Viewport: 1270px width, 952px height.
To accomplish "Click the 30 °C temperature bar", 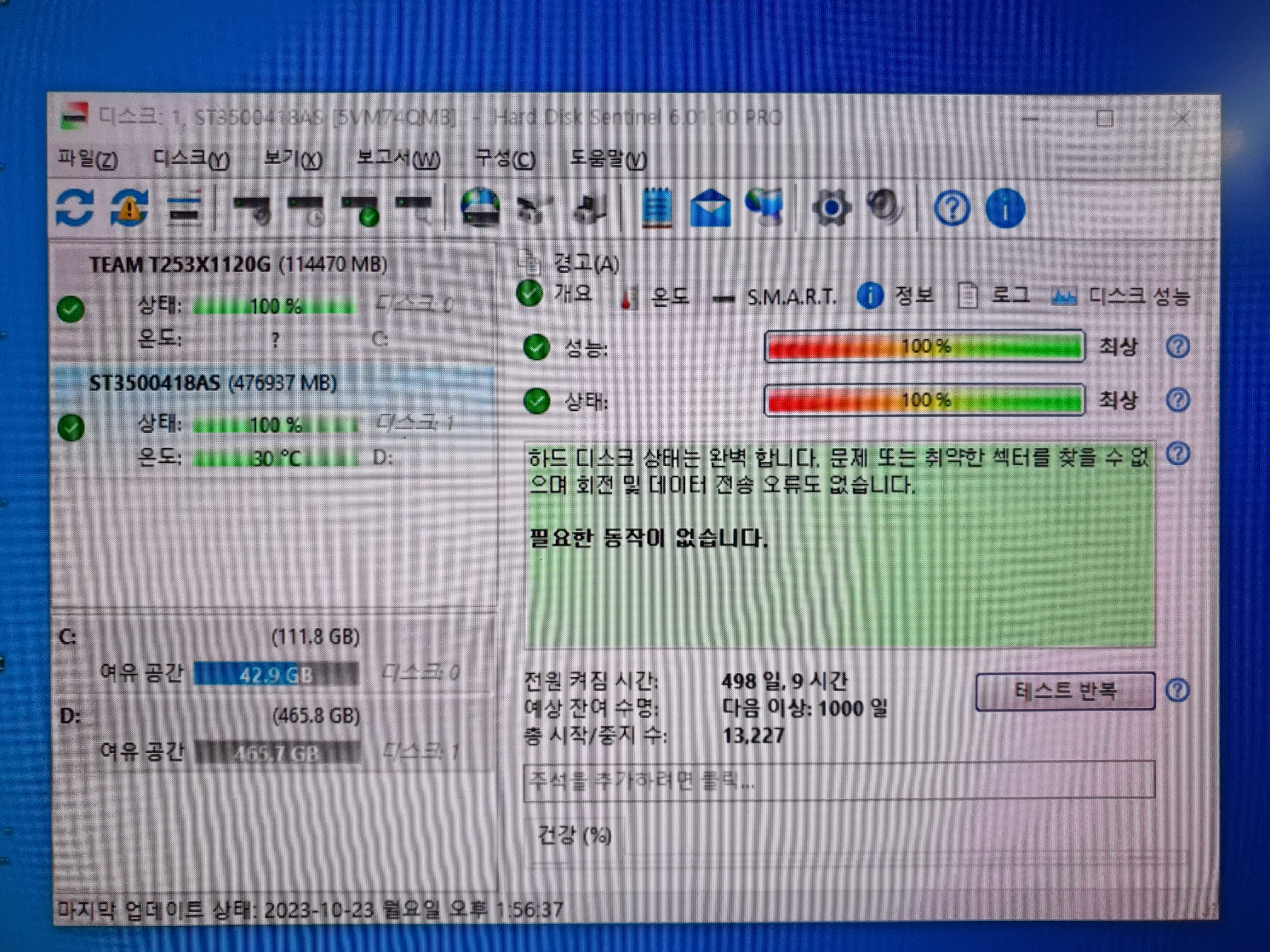I will click(x=275, y=458).
